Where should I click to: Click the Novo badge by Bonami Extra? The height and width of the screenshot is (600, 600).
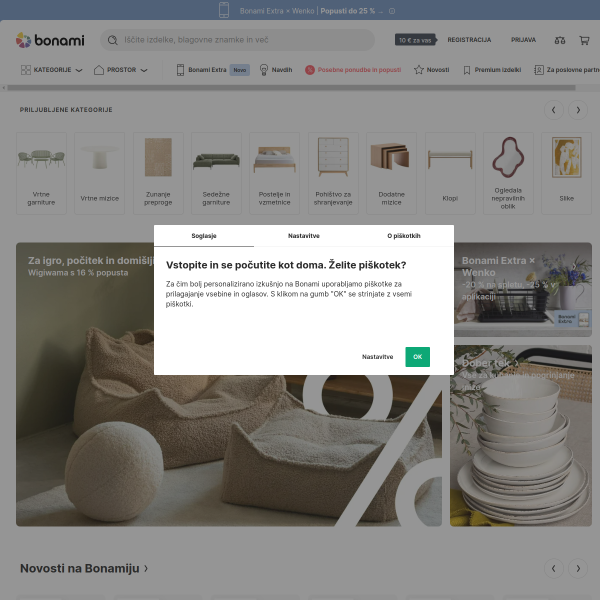(x=240, y=70)
